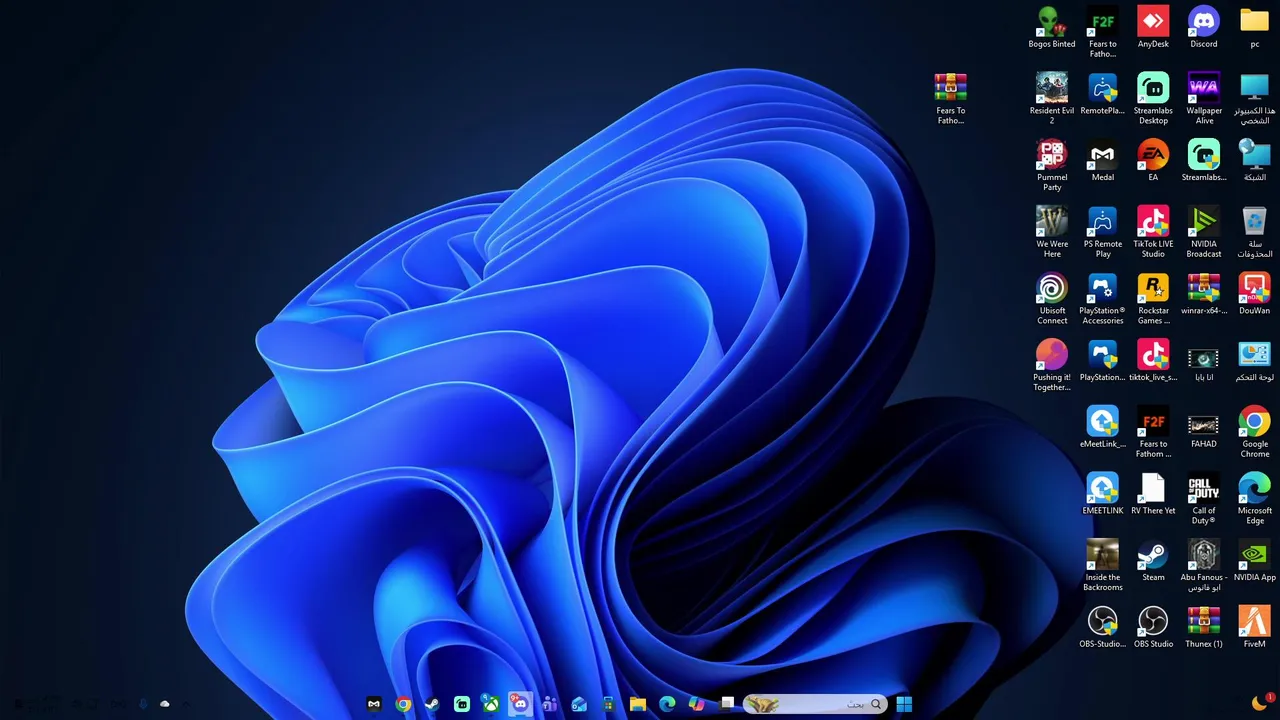Open Streamlabs from the taskbar
The height and width of the screenshot is (720, 1280).
tap(462, 704)
